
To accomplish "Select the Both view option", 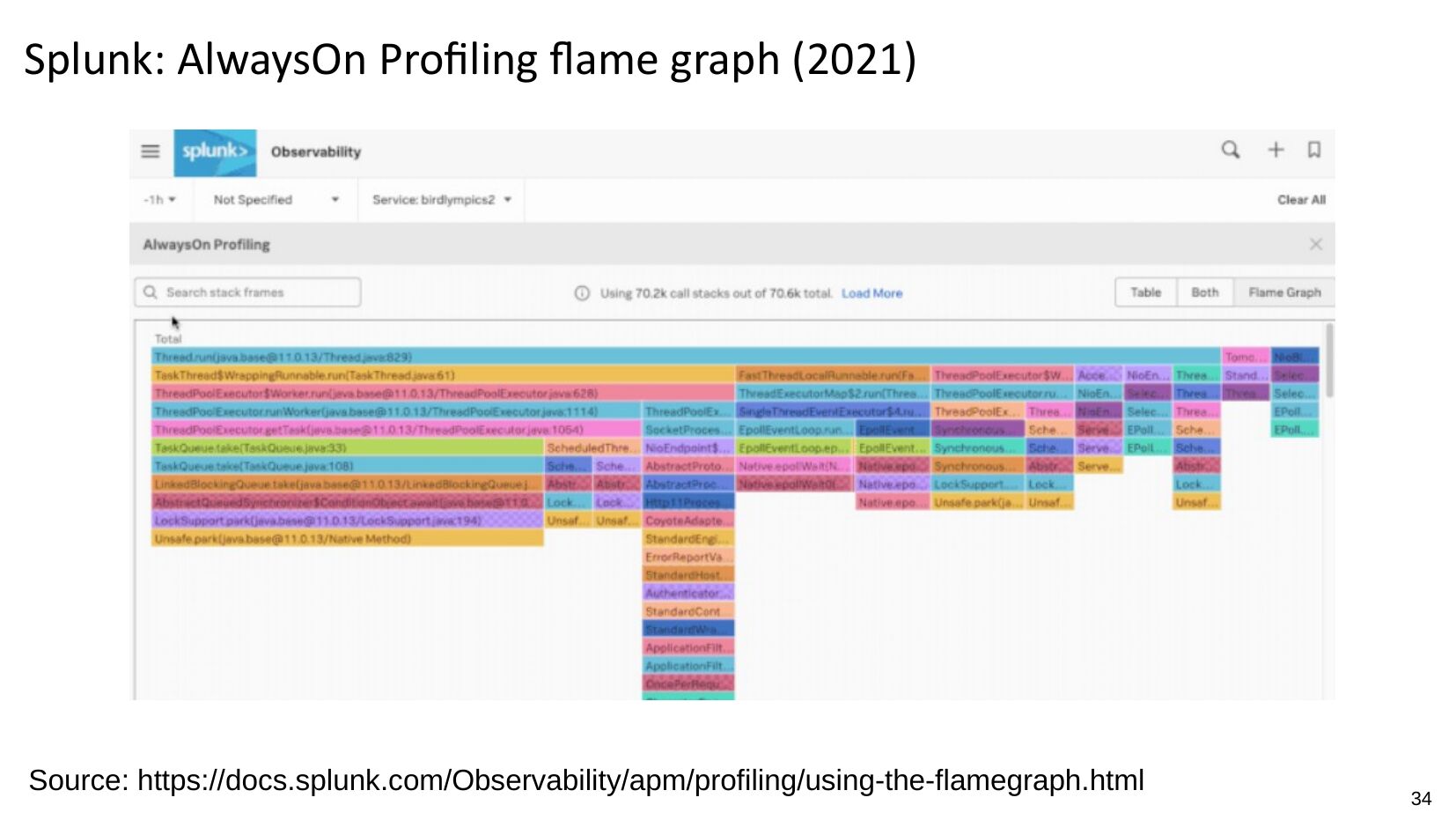I will [1204, 292].
